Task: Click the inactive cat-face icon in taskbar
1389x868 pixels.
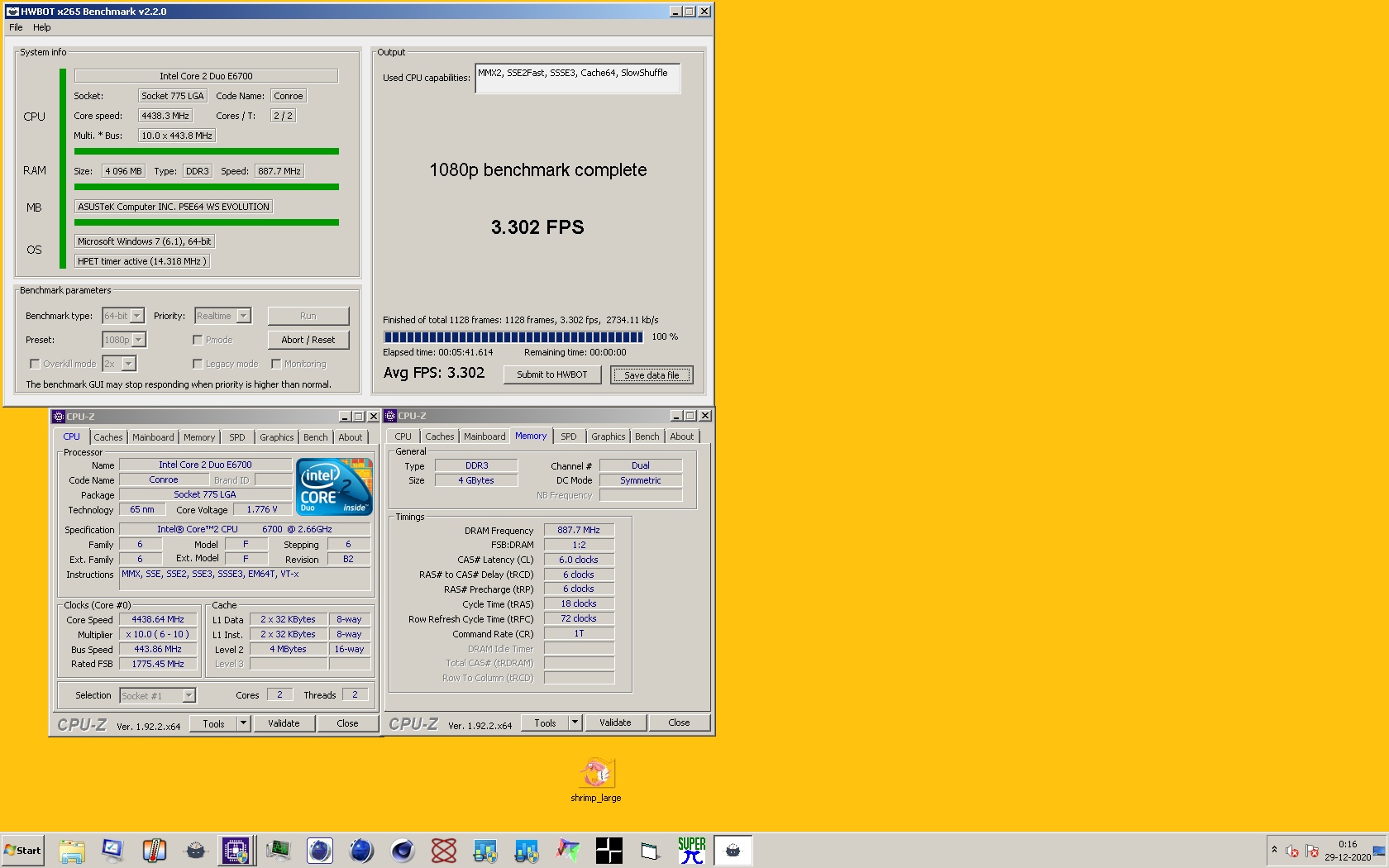Action: (195, 851)
